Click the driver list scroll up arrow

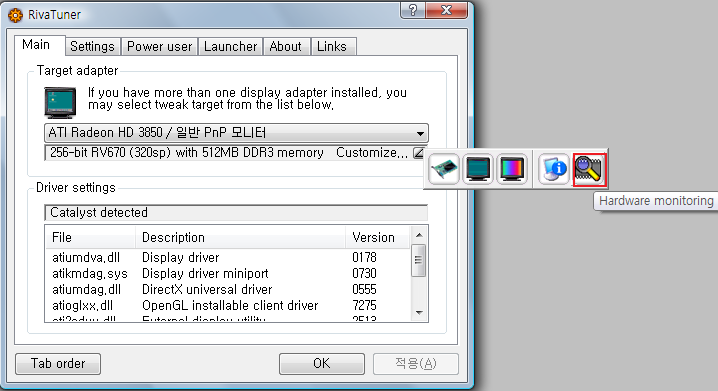pyautogui.click(x=419, y=235)
